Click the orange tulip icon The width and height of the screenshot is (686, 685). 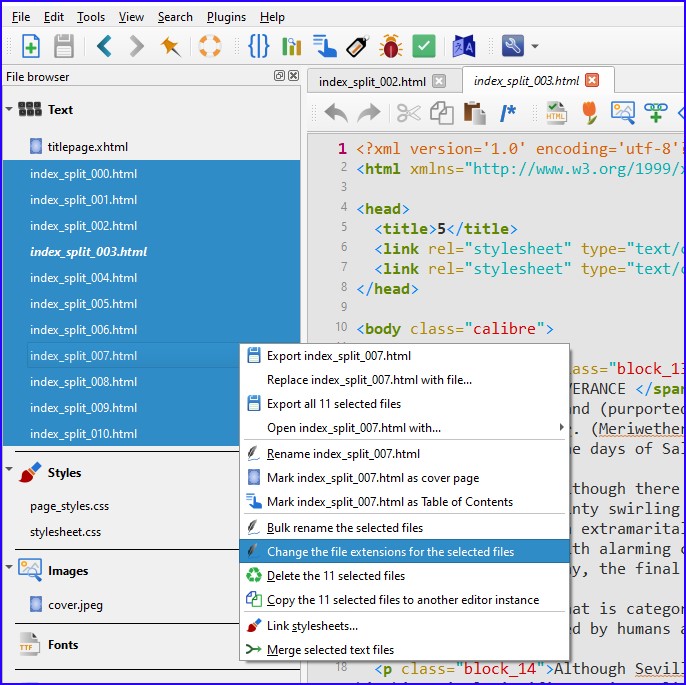(x=589, y=113)
